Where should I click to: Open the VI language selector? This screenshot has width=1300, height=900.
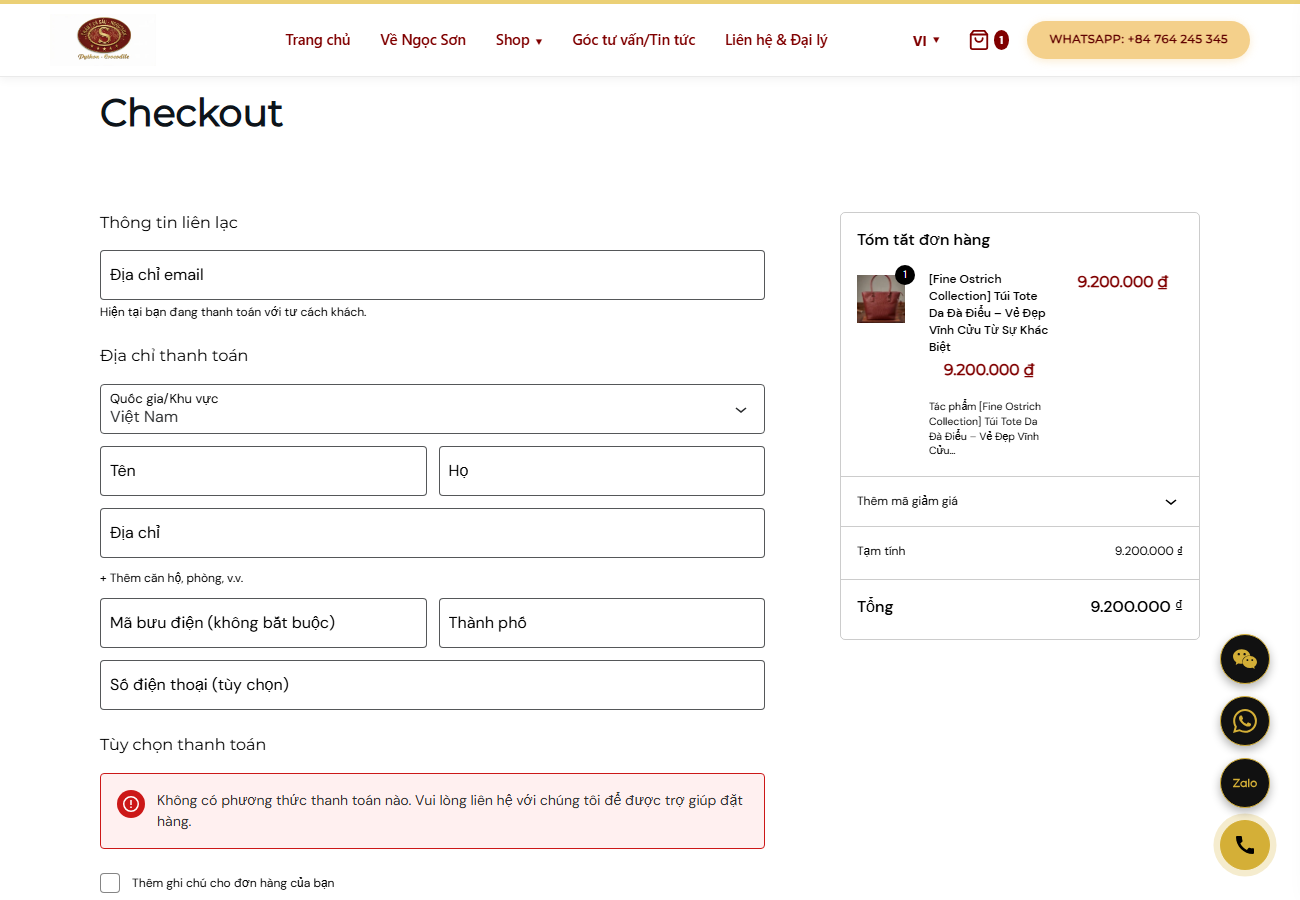point(926,40)
